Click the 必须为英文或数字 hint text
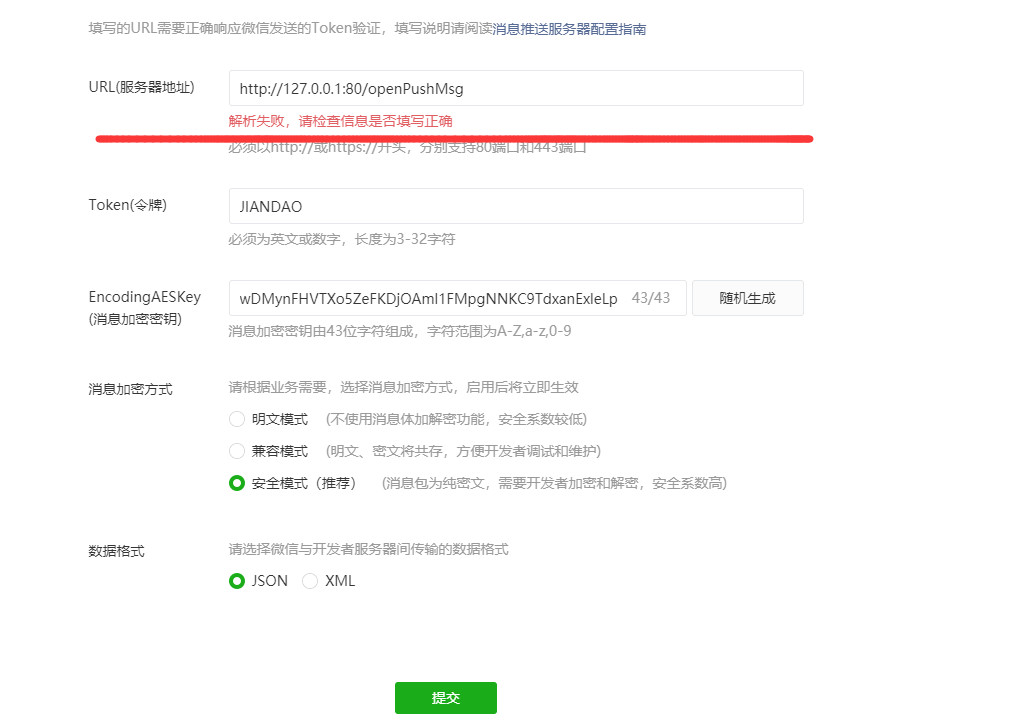The image size is (1033, 723). coord(342,239)
